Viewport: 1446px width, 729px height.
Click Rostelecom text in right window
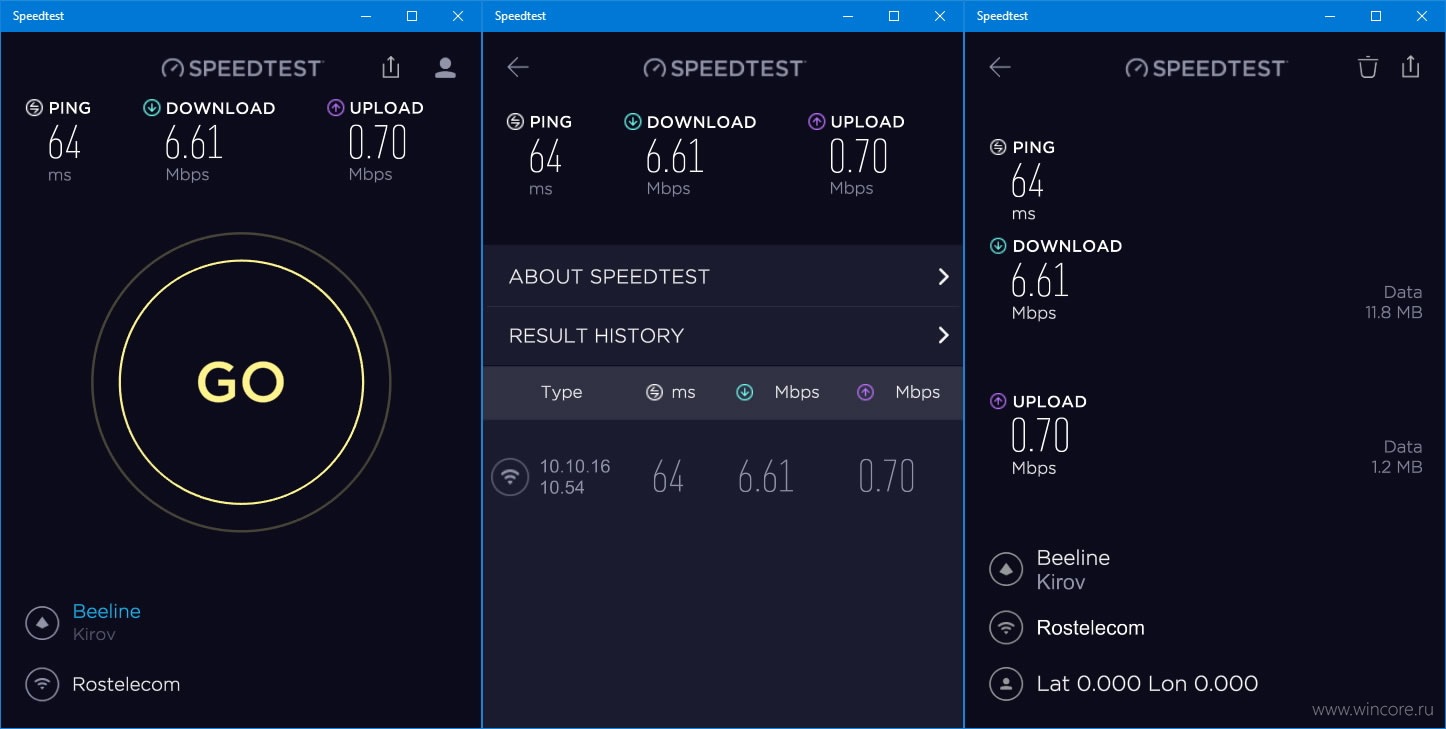pos(1090,628)
